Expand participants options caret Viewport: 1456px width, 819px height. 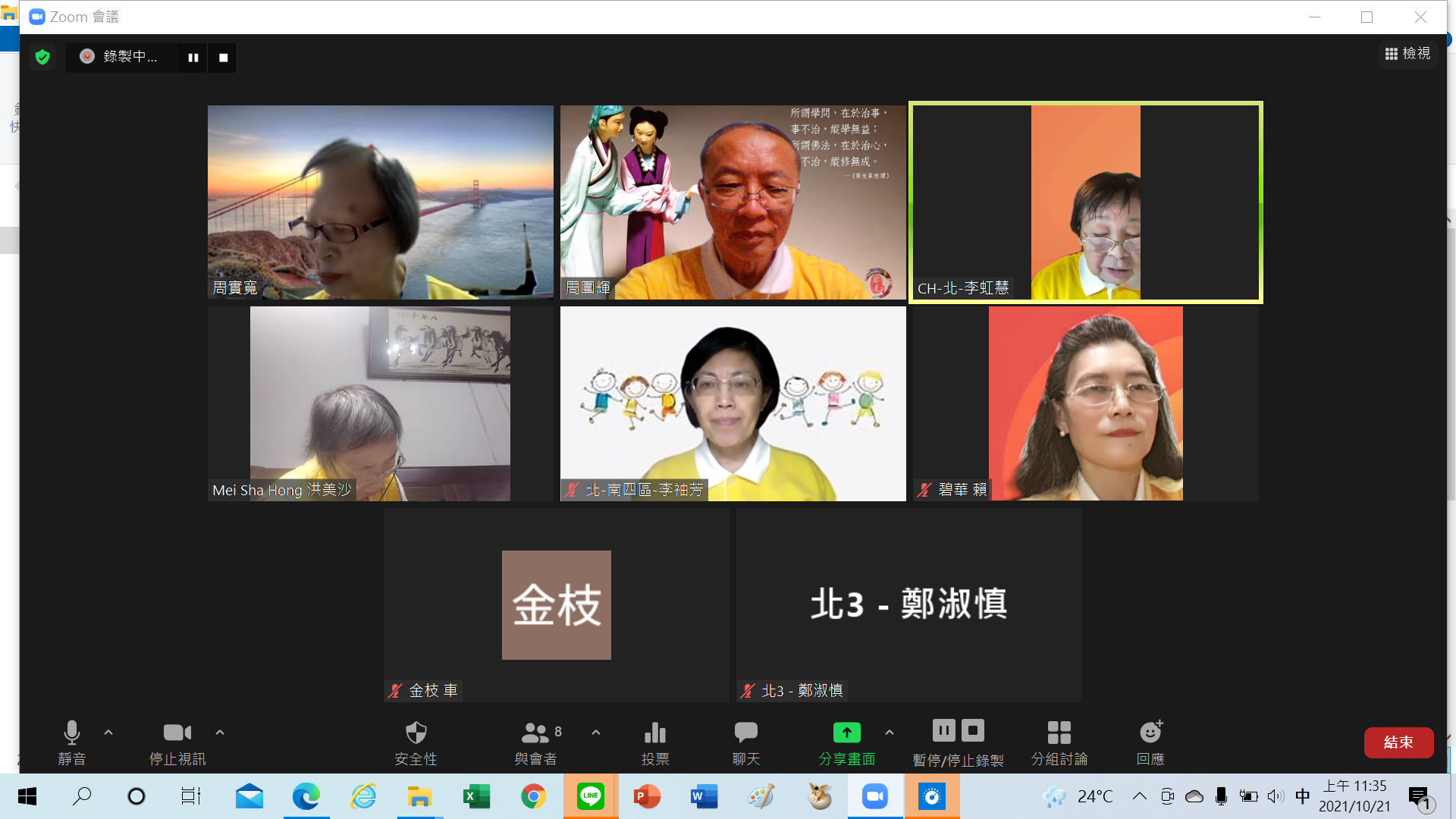click(596, 733)
